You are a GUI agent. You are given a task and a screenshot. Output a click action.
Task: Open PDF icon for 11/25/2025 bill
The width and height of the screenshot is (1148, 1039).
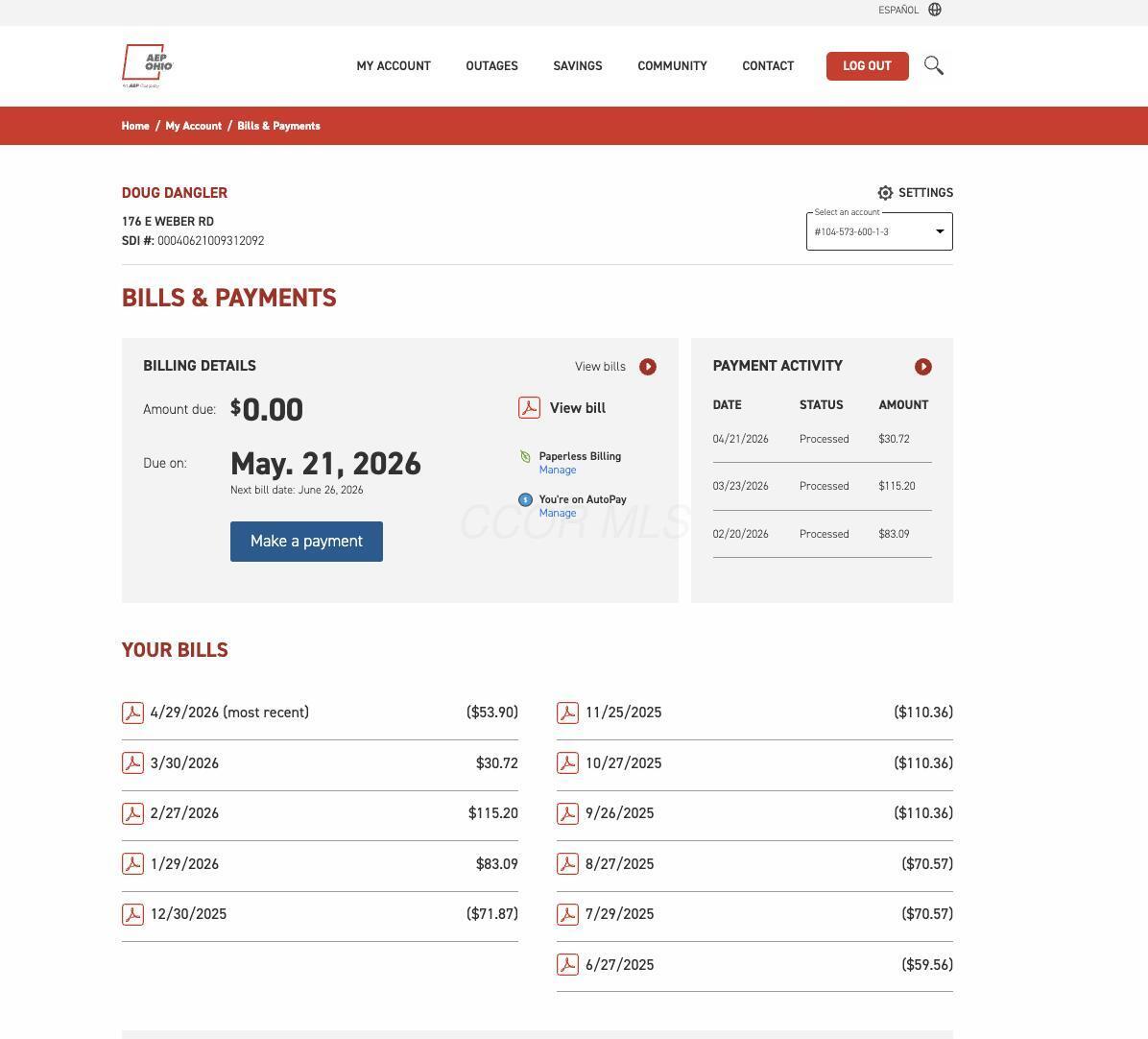pos(567,713)
